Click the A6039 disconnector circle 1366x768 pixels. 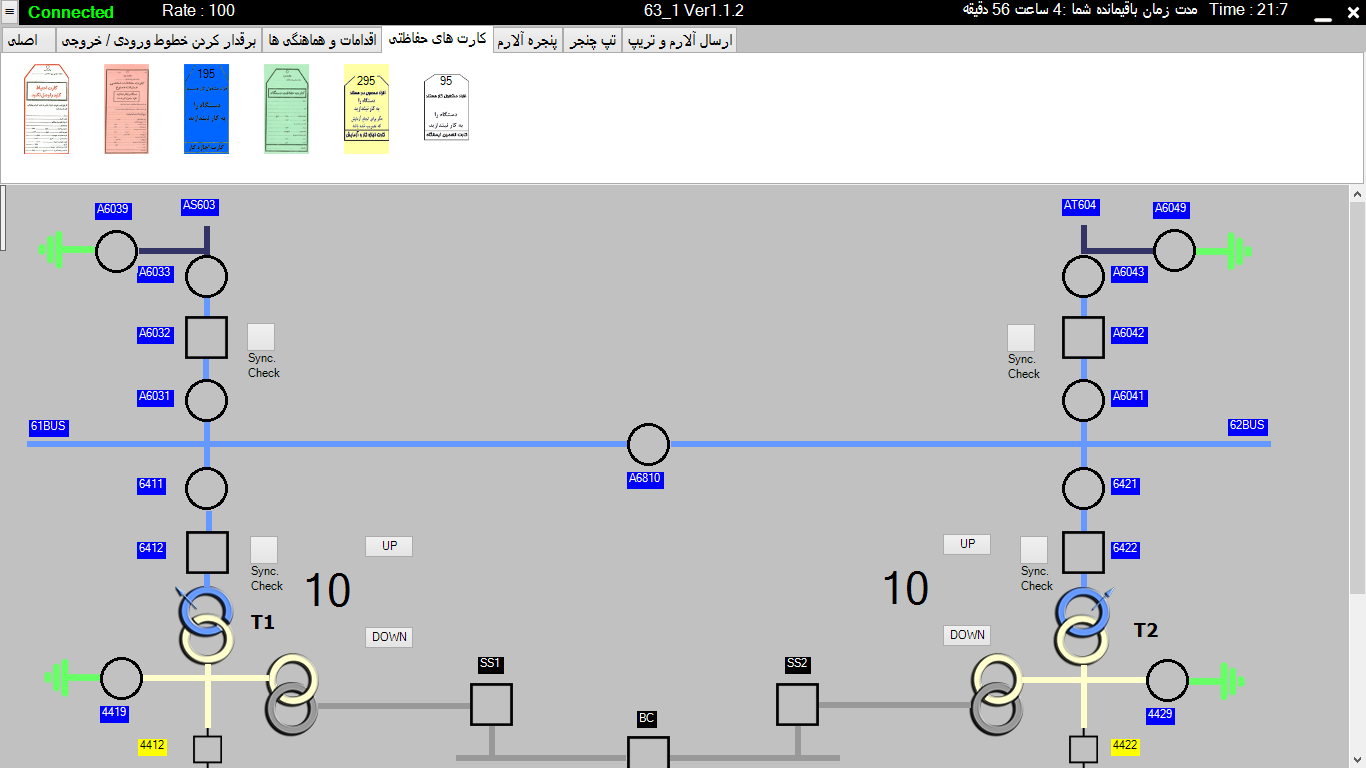click(x=117, y=251)
